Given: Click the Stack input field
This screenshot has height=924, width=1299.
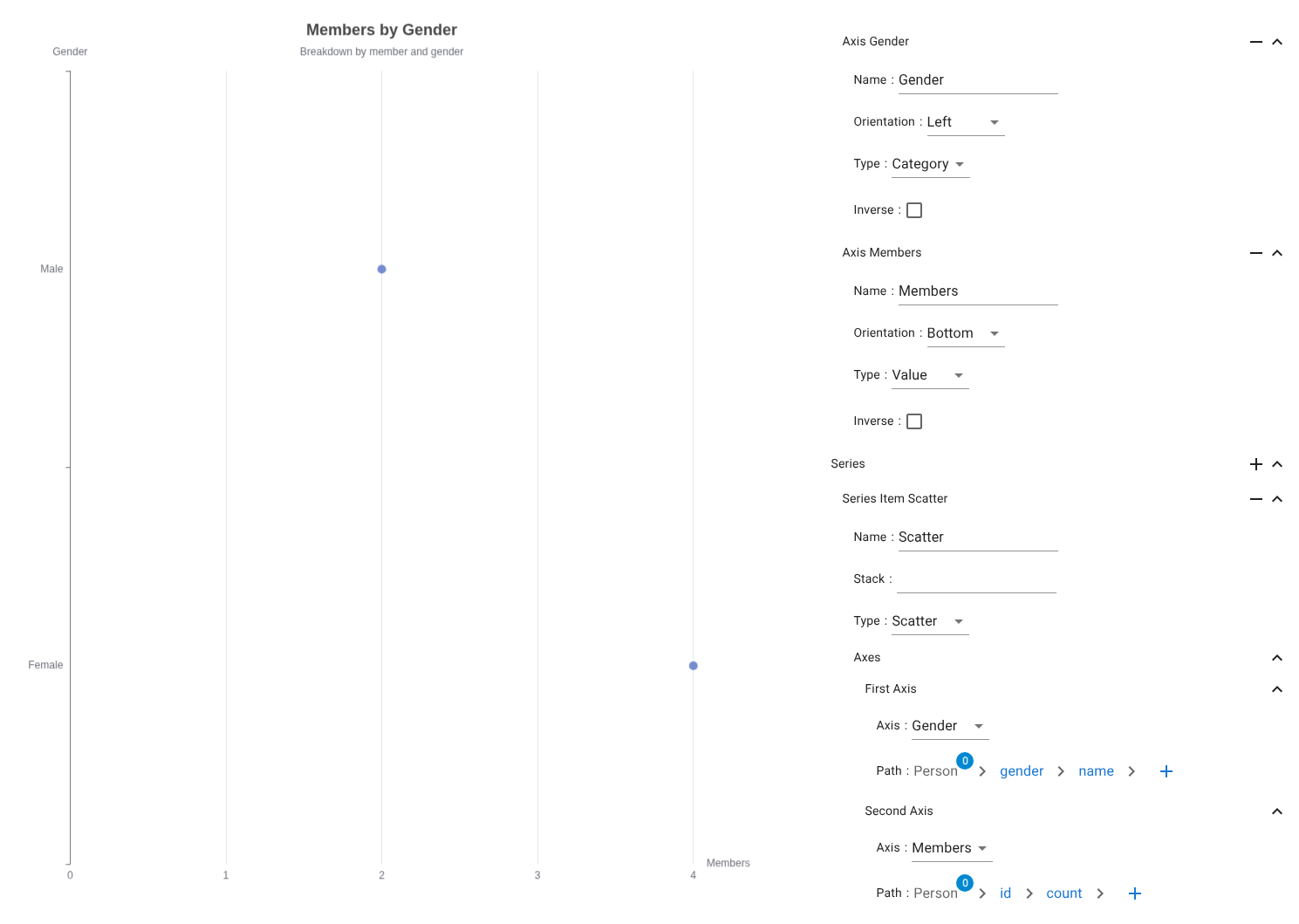Looking at the screenshot, I should point(976,579).
